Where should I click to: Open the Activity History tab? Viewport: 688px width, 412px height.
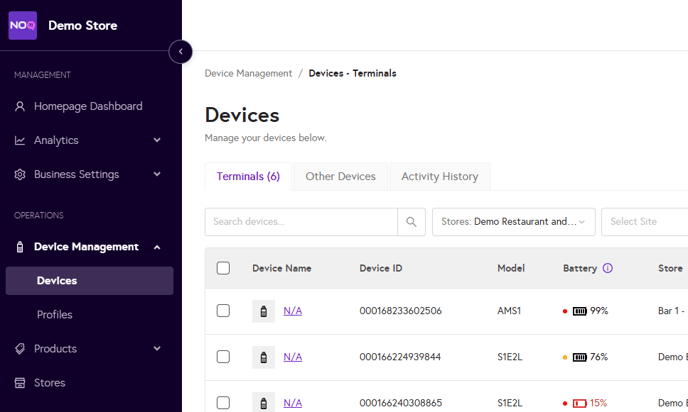coord(439,177)
